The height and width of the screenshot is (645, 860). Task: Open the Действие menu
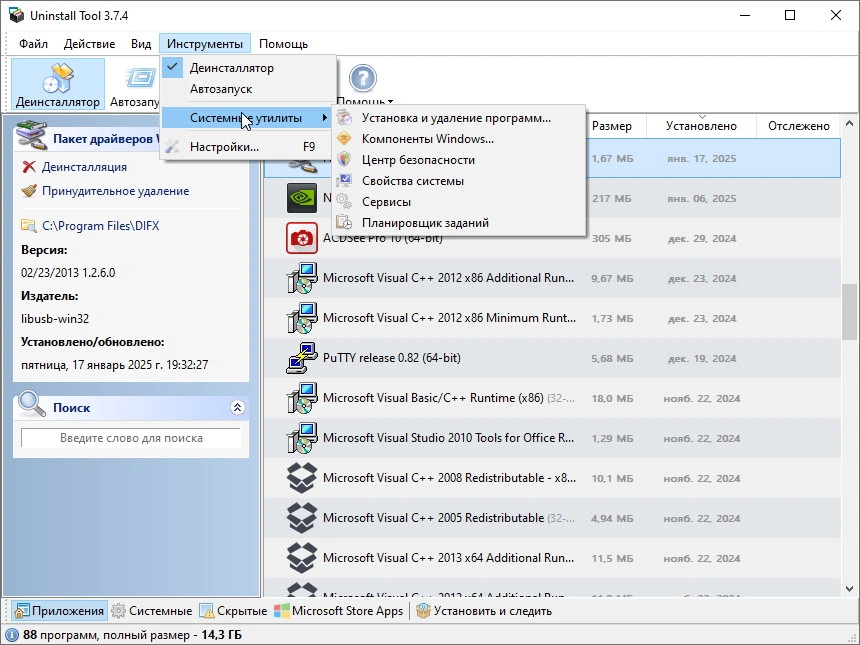[89, 44]
